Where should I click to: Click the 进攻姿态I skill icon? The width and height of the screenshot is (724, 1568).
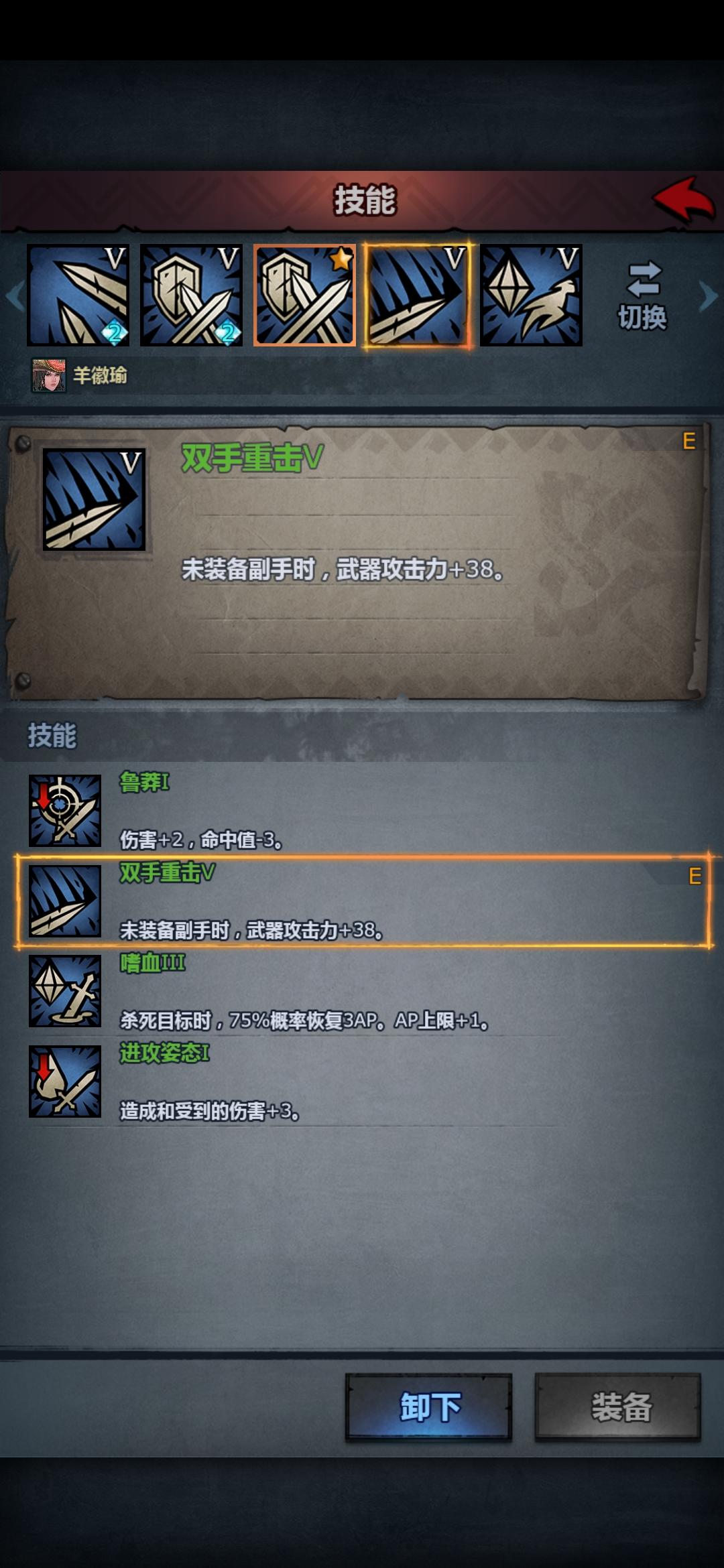pos(65,1082)
